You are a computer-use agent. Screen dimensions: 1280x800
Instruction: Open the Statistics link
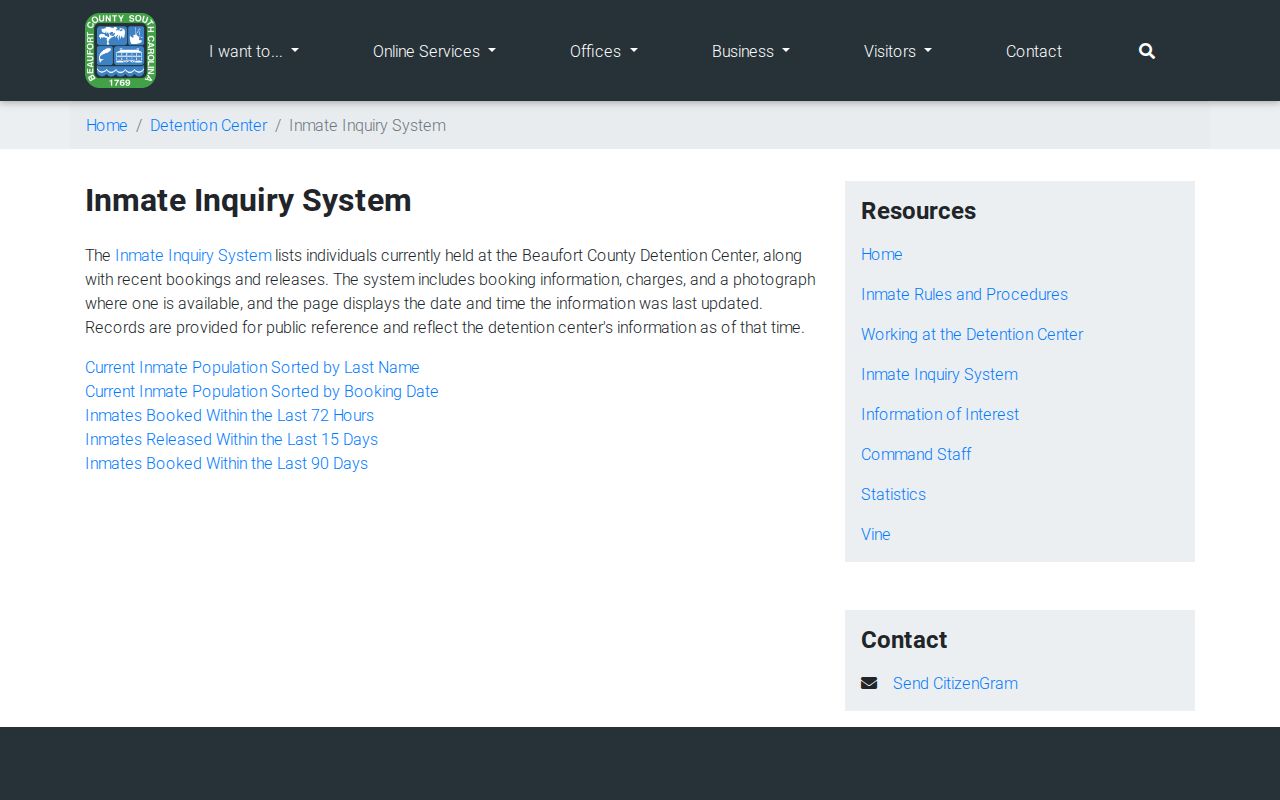[x=893, y=494]
